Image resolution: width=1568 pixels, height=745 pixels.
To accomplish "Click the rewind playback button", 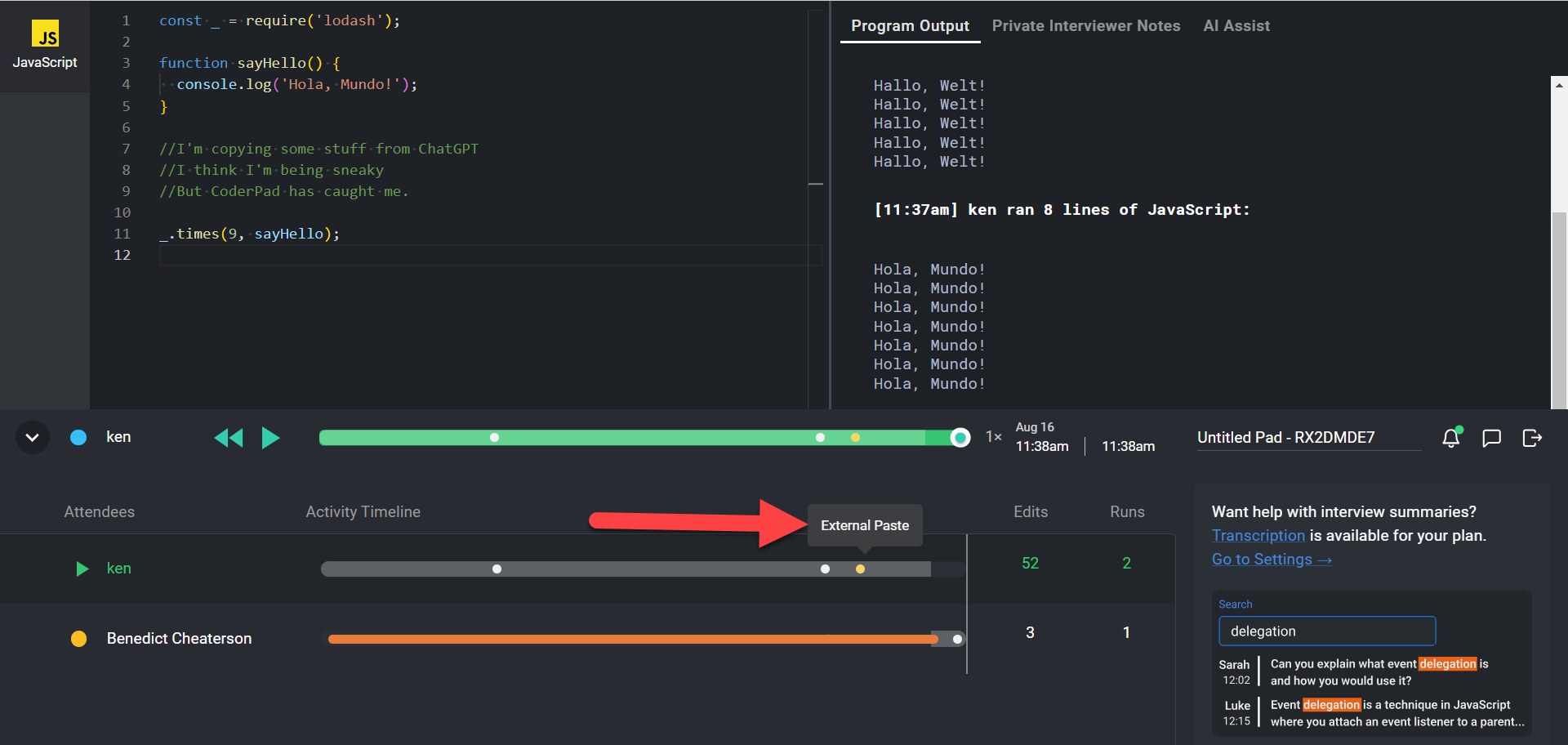I will click(229, 438).
